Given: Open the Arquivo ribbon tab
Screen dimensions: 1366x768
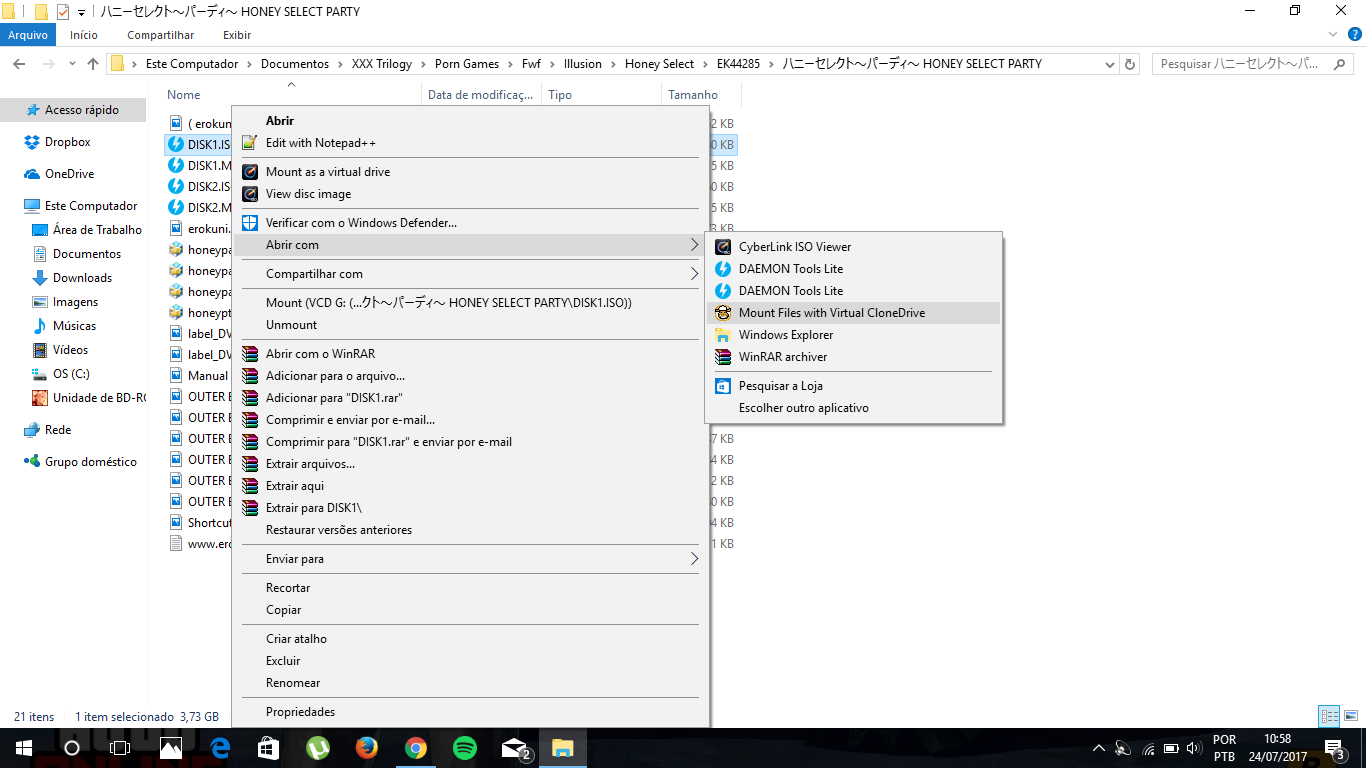Looking at the screenshot, I should click(28, 35).
